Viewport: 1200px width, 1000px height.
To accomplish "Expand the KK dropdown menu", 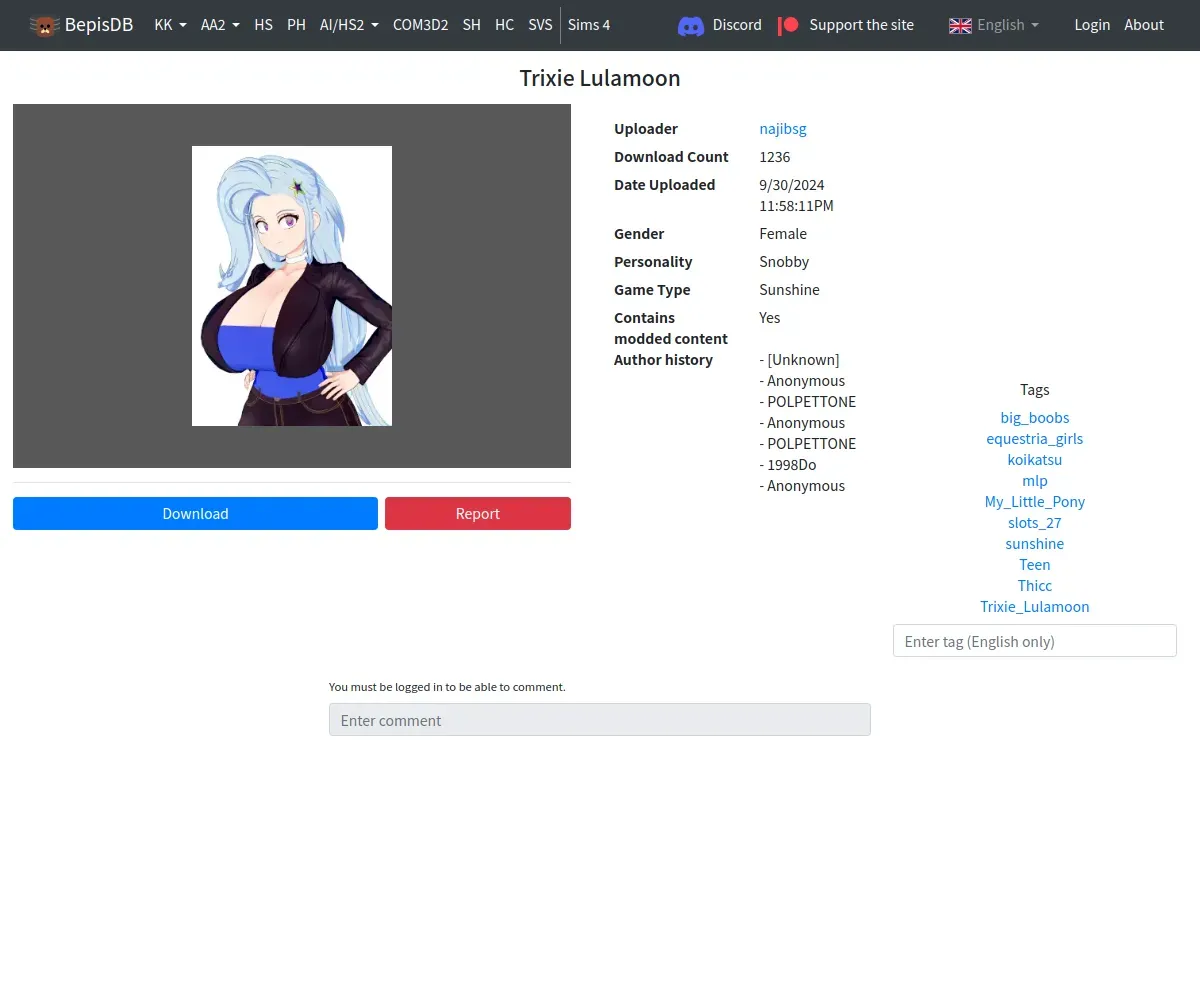I will coord(171,25).
